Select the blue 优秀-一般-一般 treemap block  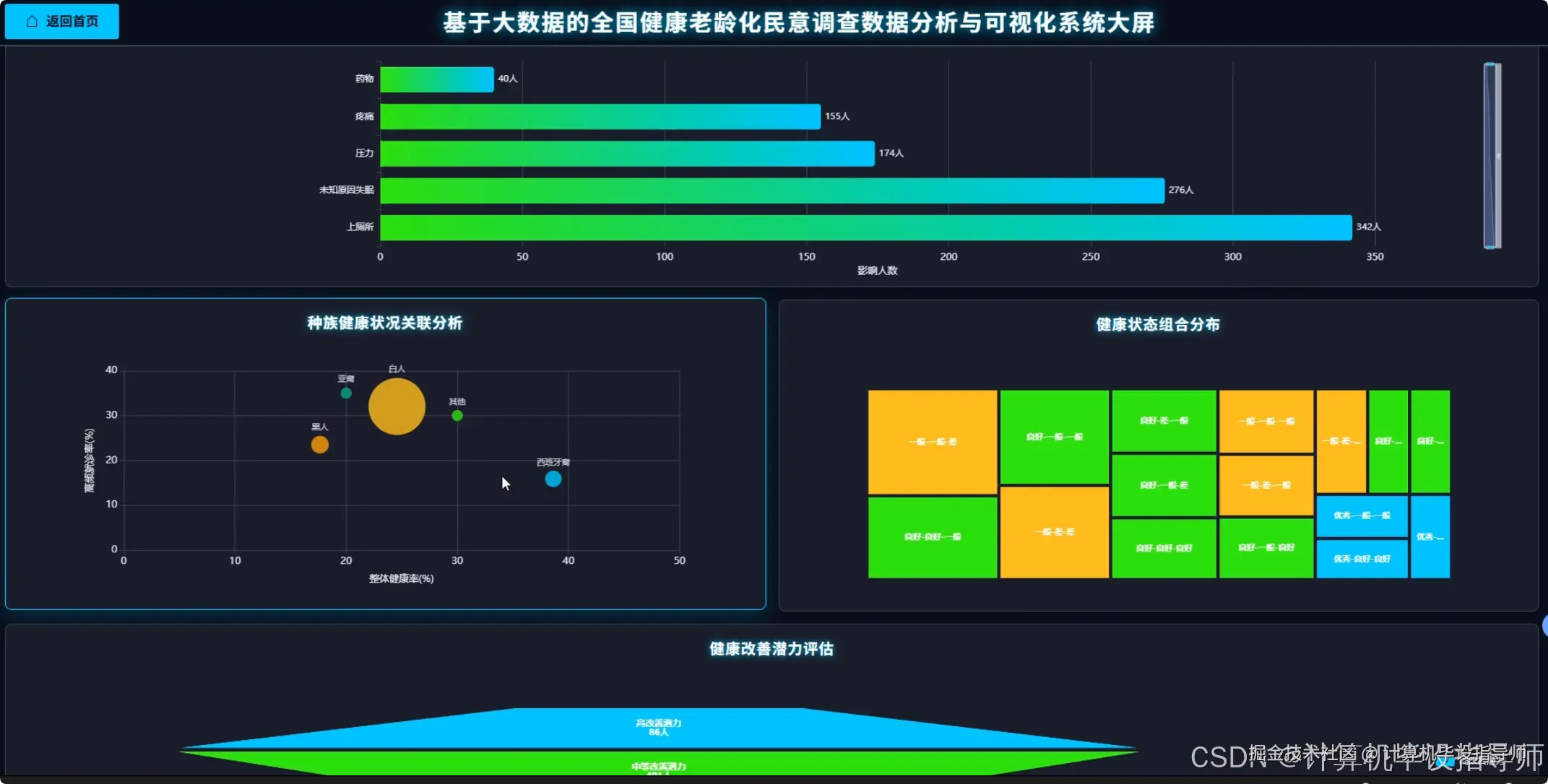point(1361,515)
